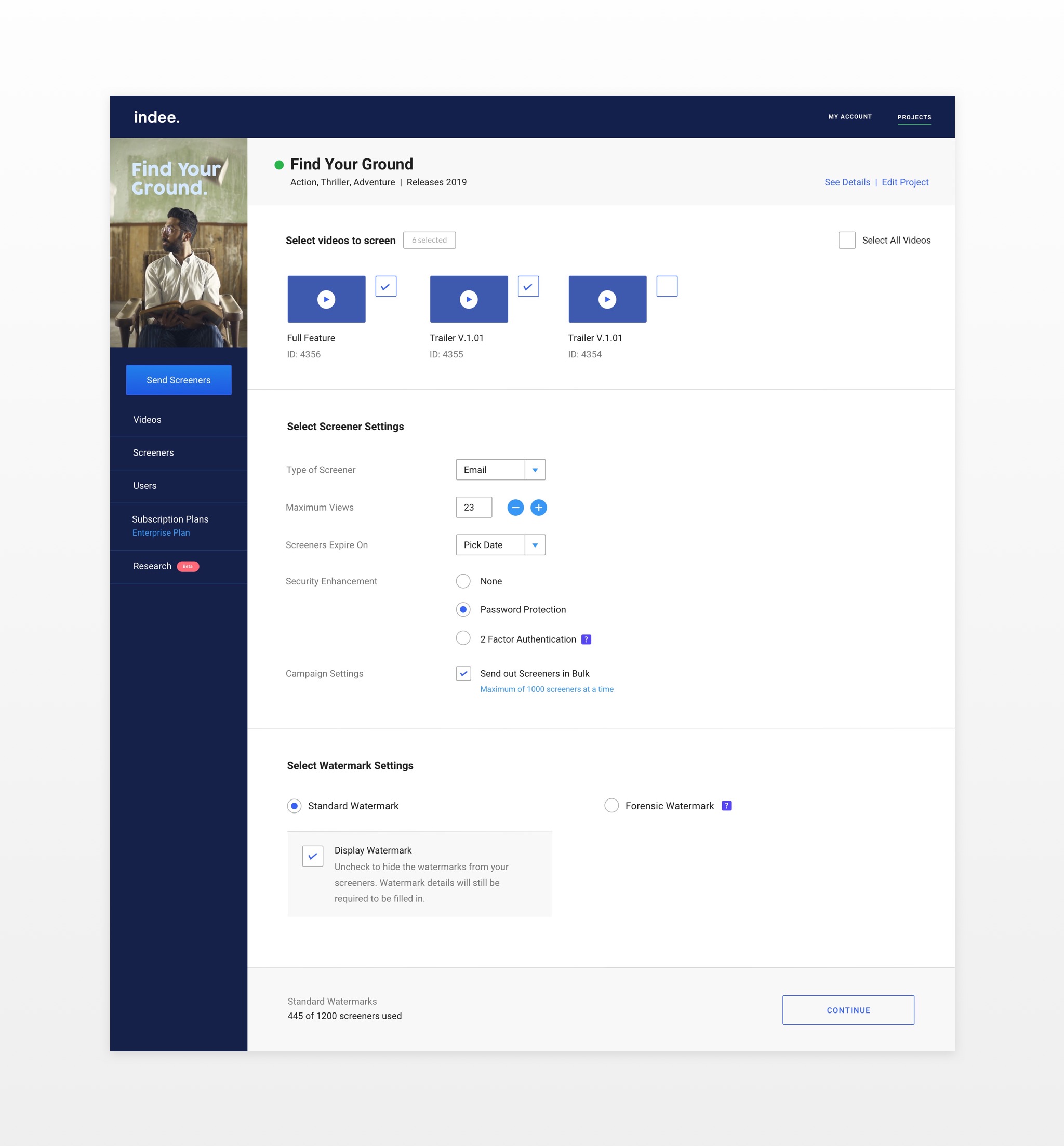Click the Maximum Views input field
Image resolution: width=1064 pixels, height=1146 pixels.
474,507
